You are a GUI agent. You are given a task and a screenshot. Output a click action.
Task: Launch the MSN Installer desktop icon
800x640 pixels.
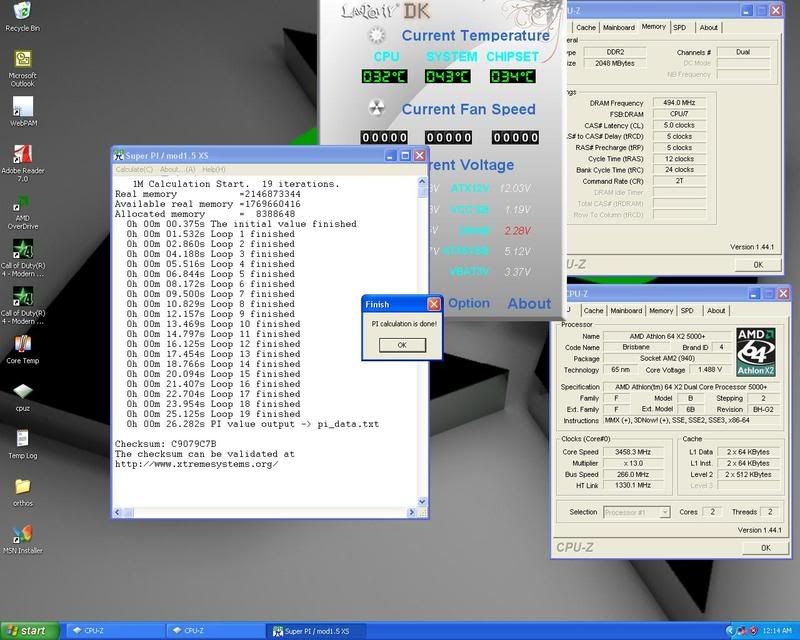point(22,534)
